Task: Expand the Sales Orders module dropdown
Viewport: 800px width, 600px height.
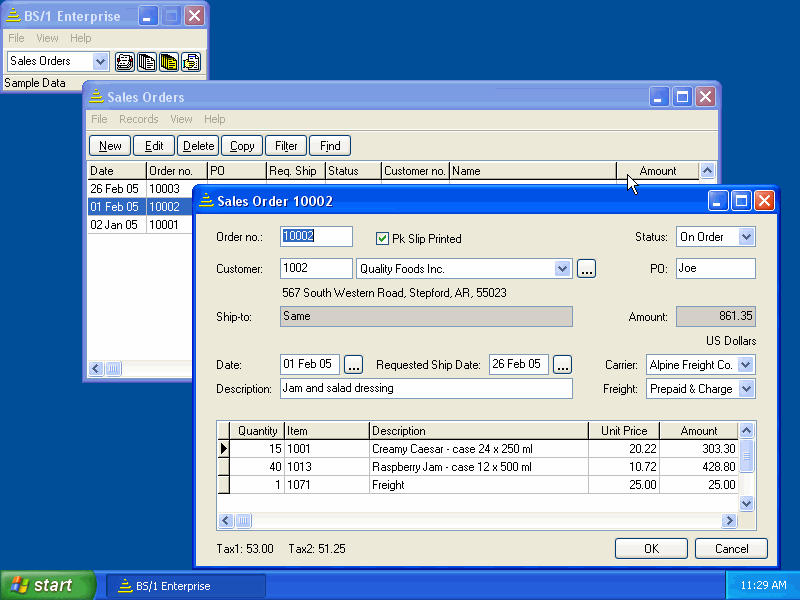Action: pos(101,62)
